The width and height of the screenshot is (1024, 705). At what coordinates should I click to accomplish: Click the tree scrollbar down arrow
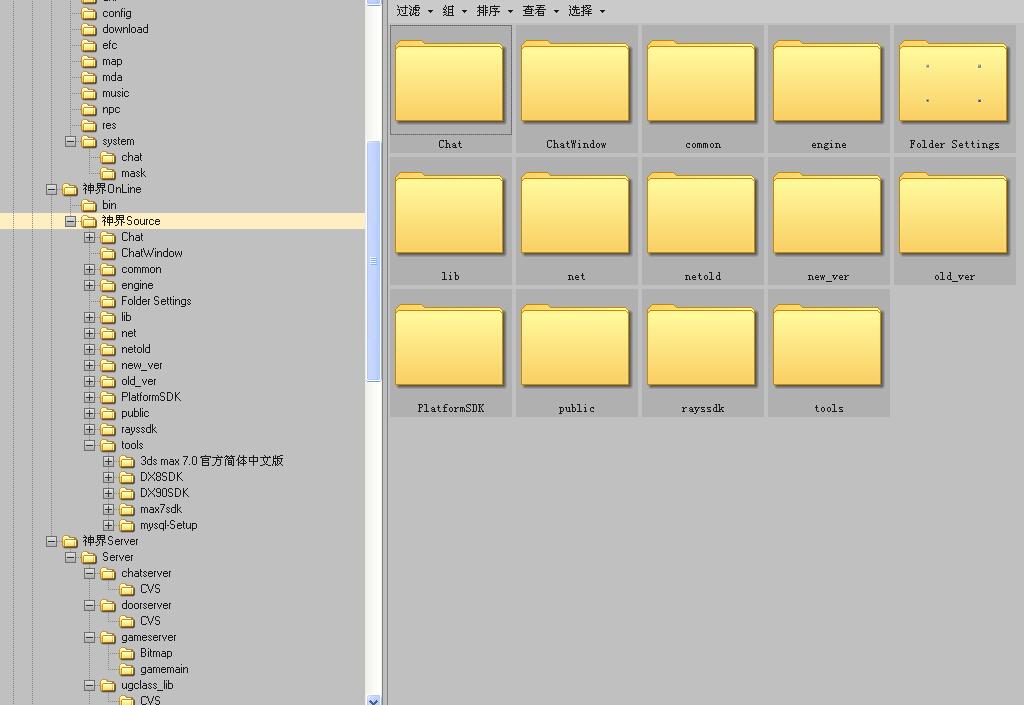pyautogui.click(x=374, y=700)
